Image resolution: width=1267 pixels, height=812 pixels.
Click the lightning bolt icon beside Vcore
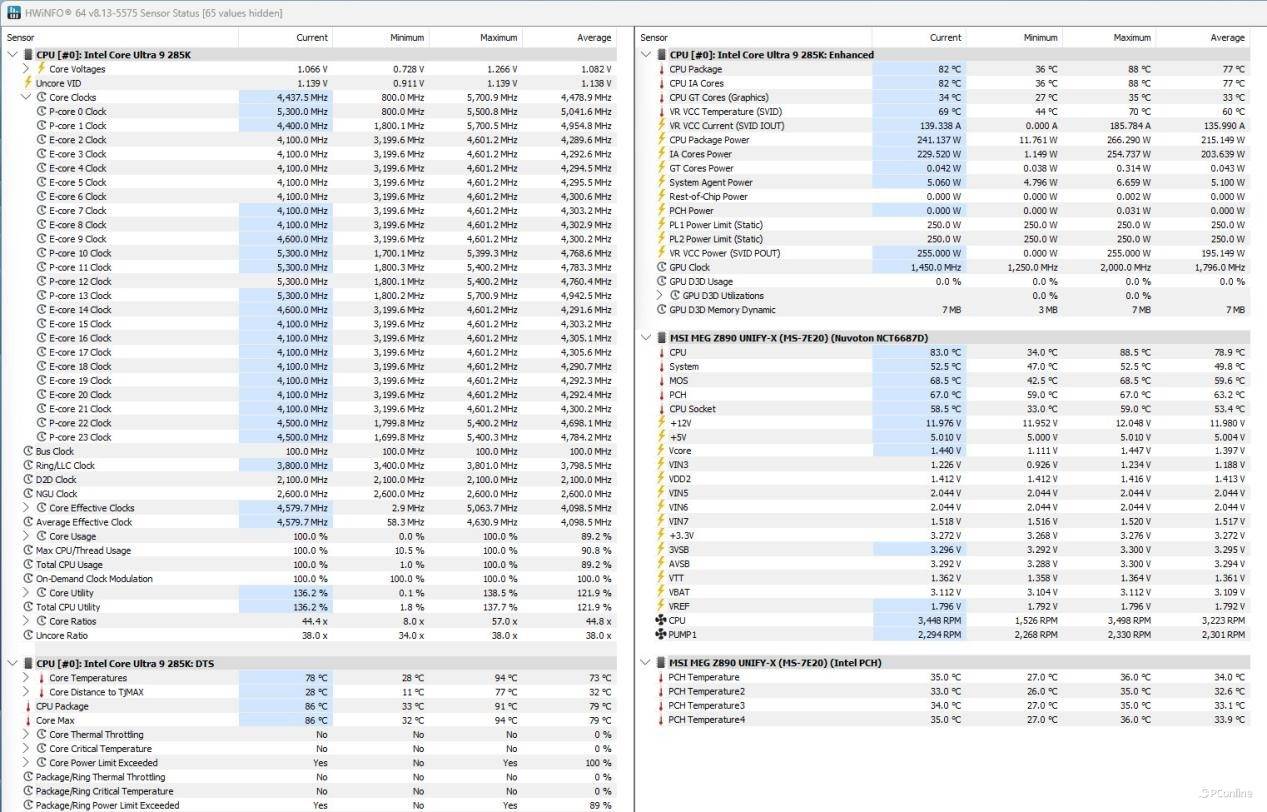(x=661, y=451)
